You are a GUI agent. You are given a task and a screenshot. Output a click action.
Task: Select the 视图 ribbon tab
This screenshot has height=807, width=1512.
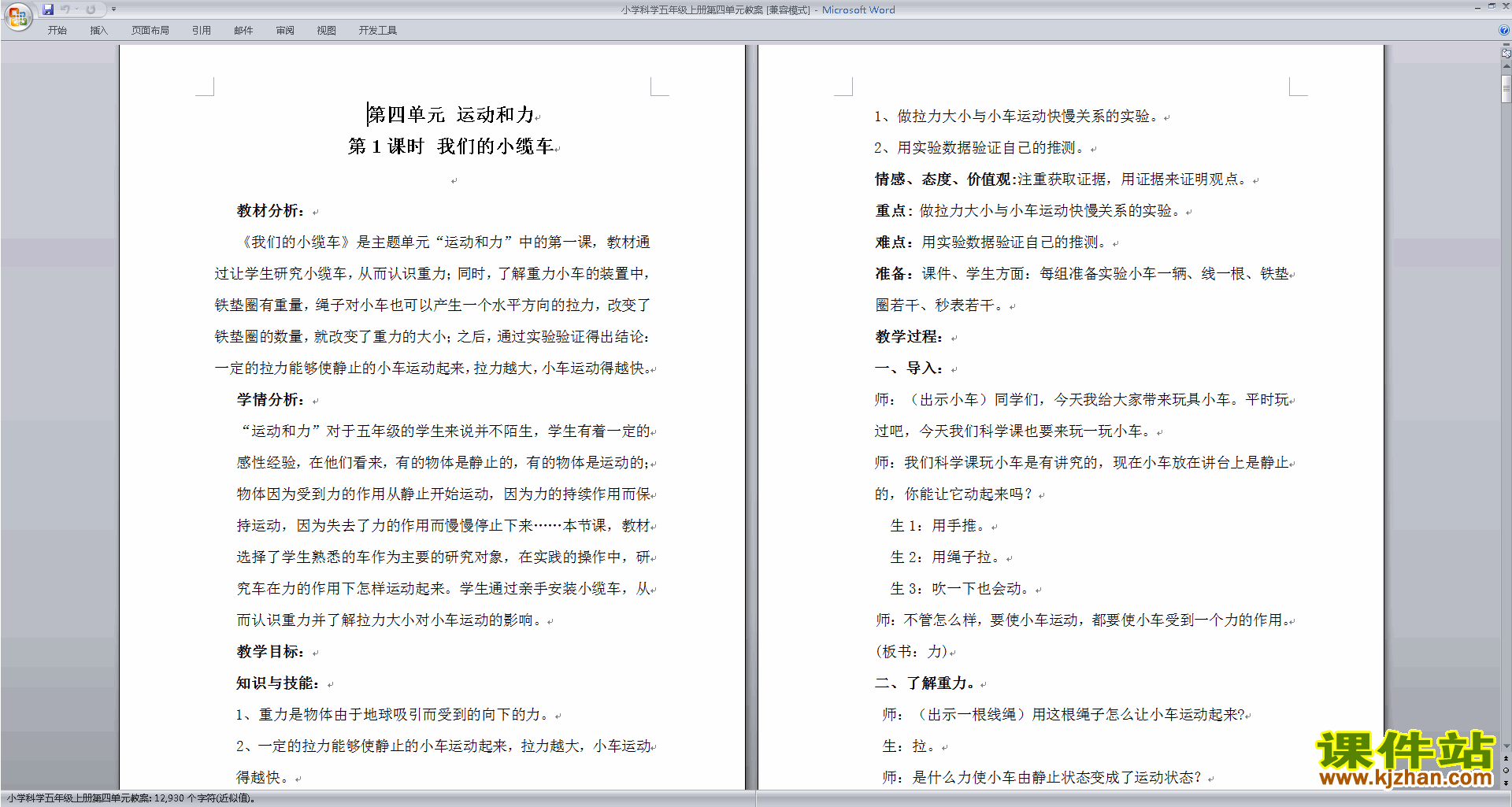pyautogui.click(x=327, y=31)
